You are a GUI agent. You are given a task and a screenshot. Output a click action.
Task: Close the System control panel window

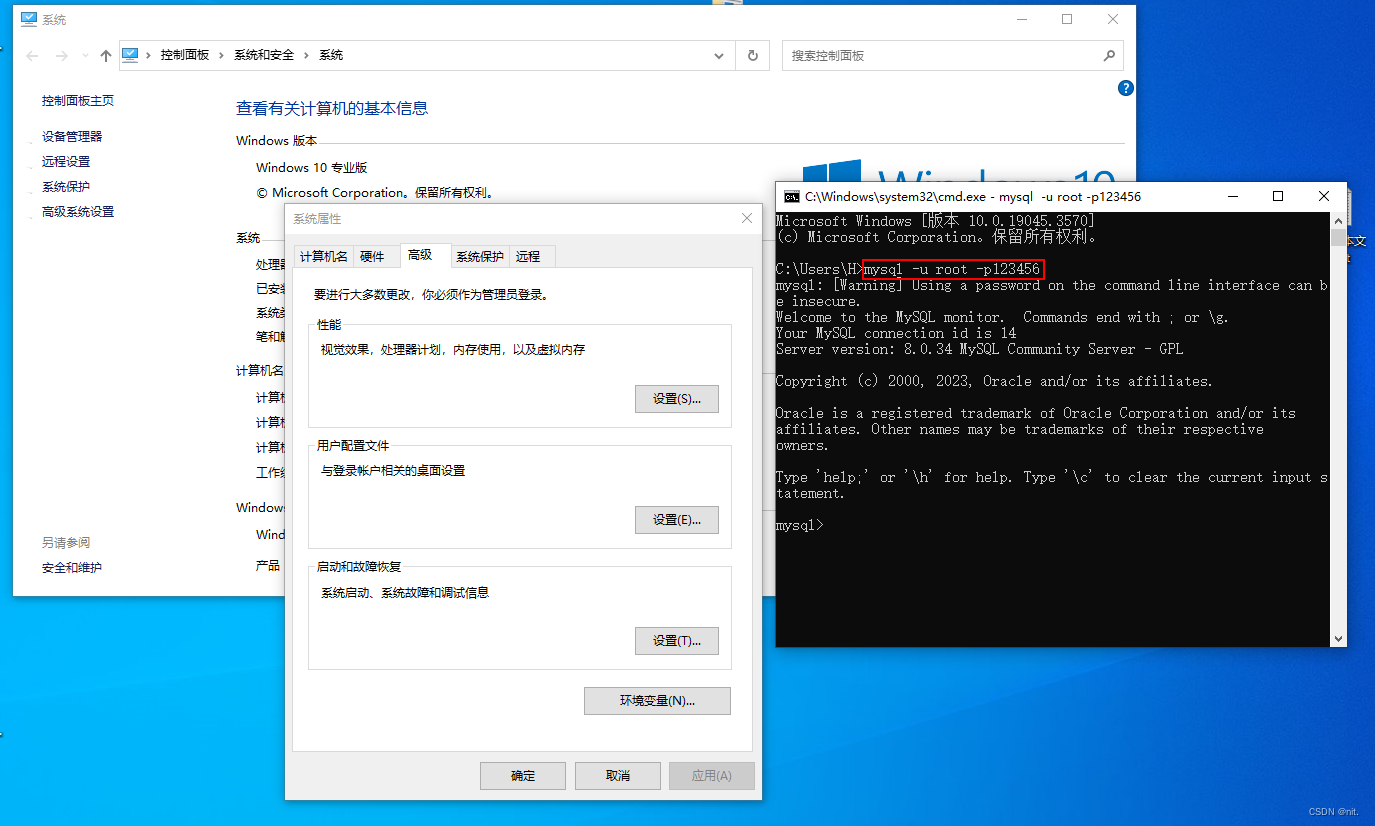[x=1113, y=19]
